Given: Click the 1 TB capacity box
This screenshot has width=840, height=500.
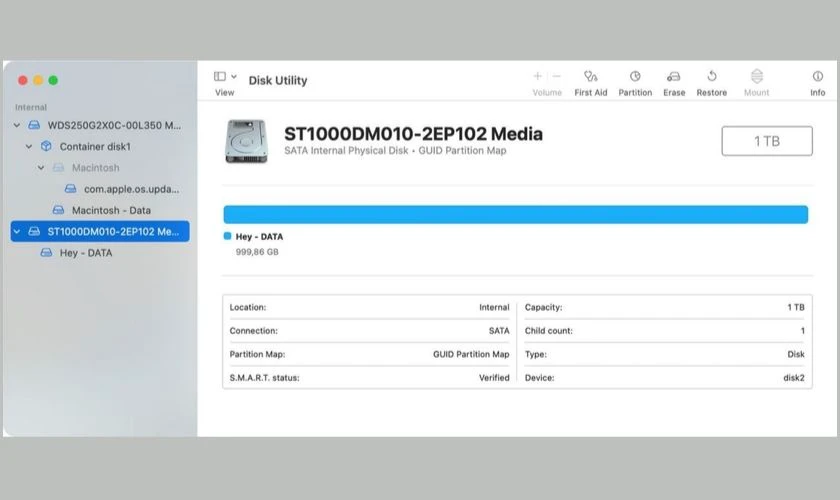Looking at the screenshot, I should (x=767, y=141).
